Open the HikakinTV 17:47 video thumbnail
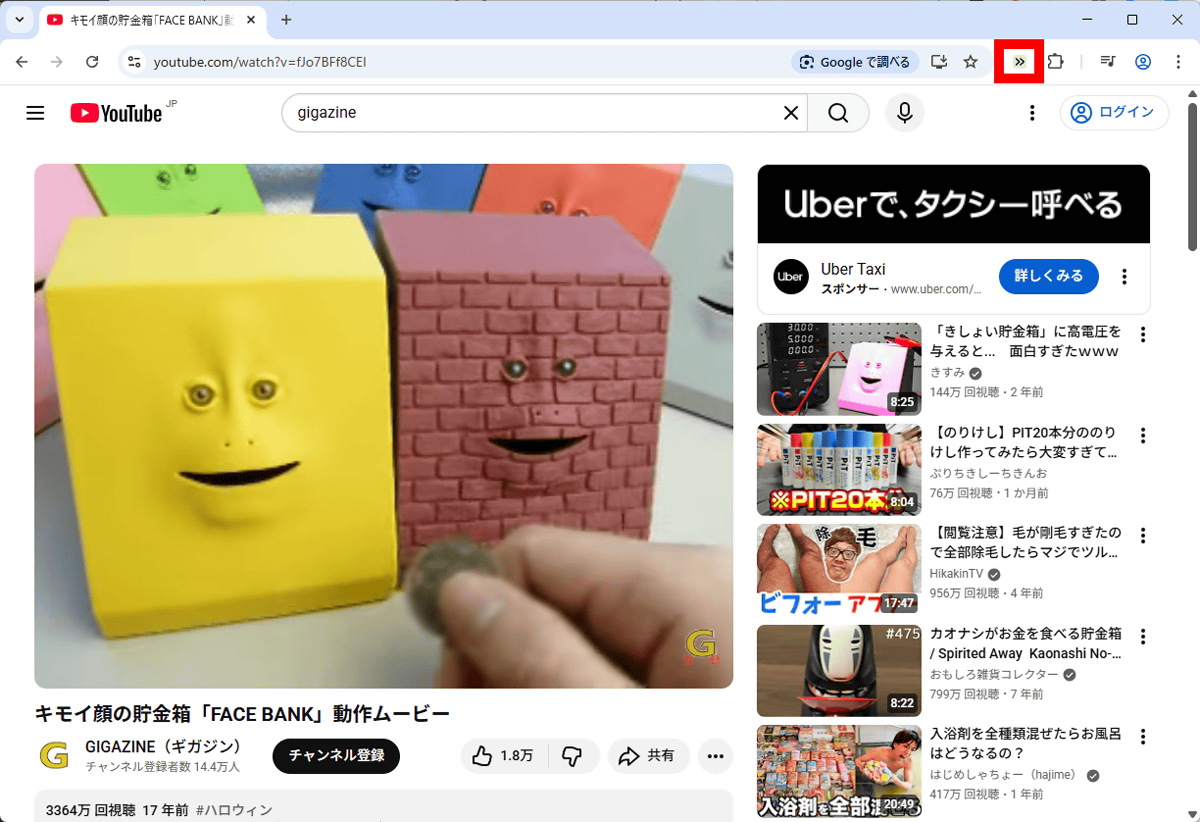The width and height of the screenshot is (1200, 822). (x=839, y=570)
